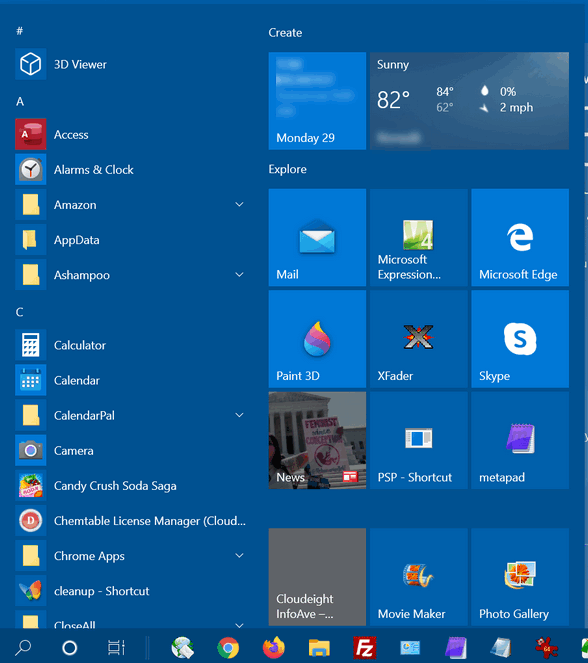Open Movie Maker tile
The height and width of the screenshot is (663, 588).
tap(418, 577)
